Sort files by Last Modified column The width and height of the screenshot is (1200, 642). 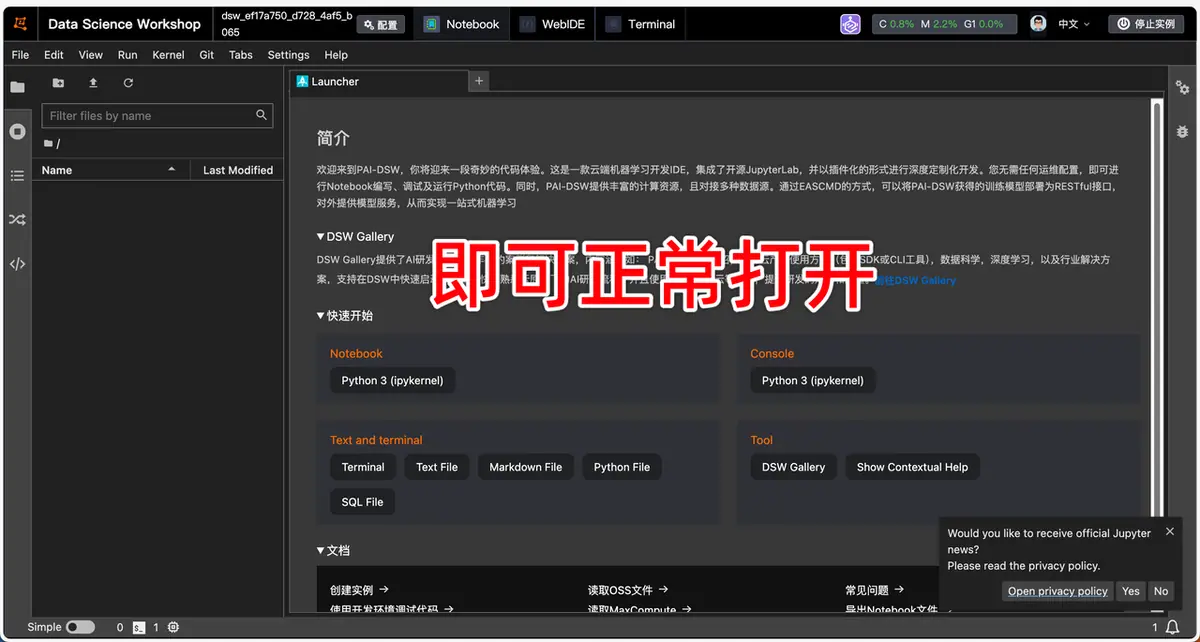pos(237,170)
